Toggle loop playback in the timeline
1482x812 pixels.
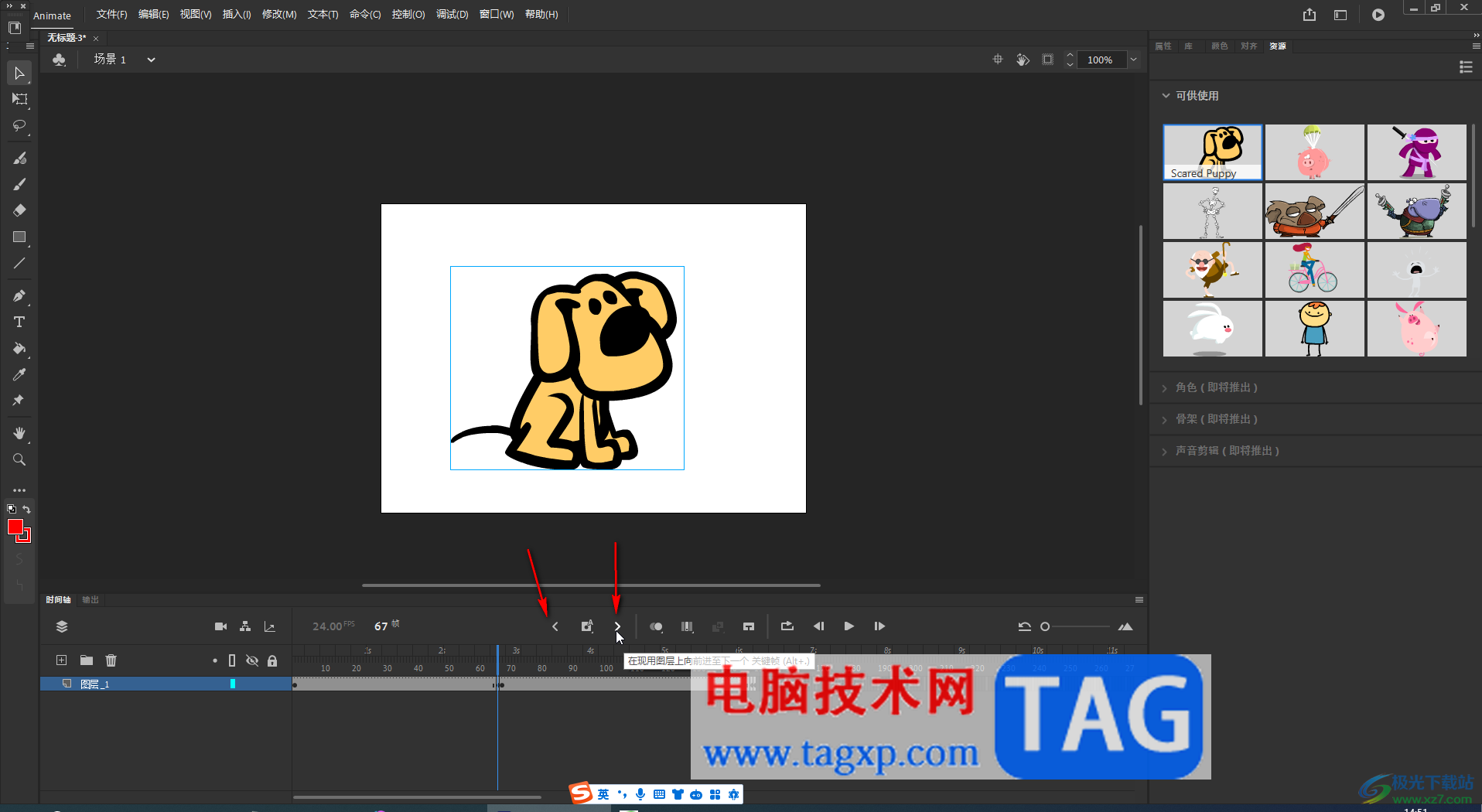click(x=787, y=626)
